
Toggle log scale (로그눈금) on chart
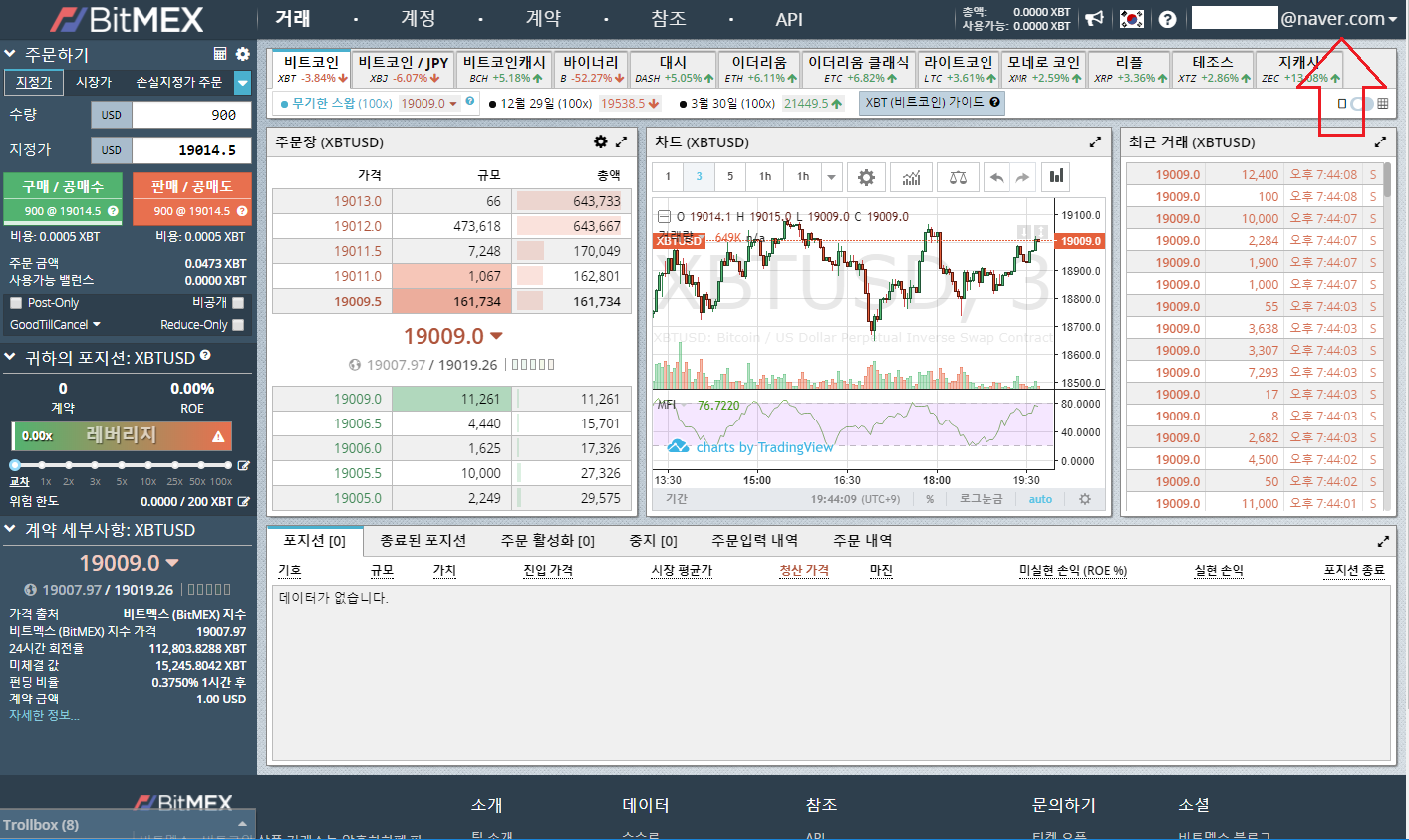[981, 499]
